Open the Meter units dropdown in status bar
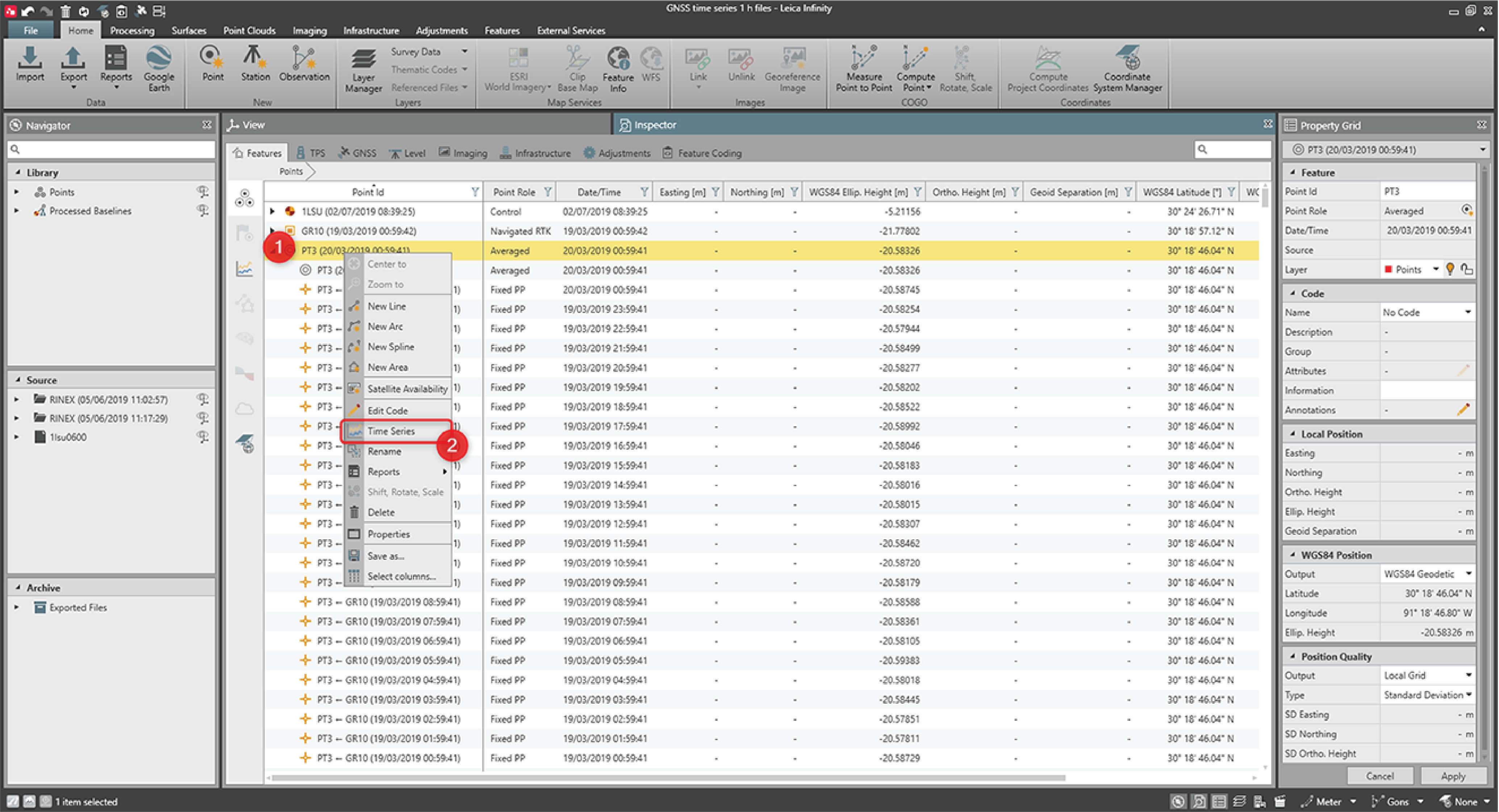This screenshot has width=1499, height=812. pos(1353,801)
